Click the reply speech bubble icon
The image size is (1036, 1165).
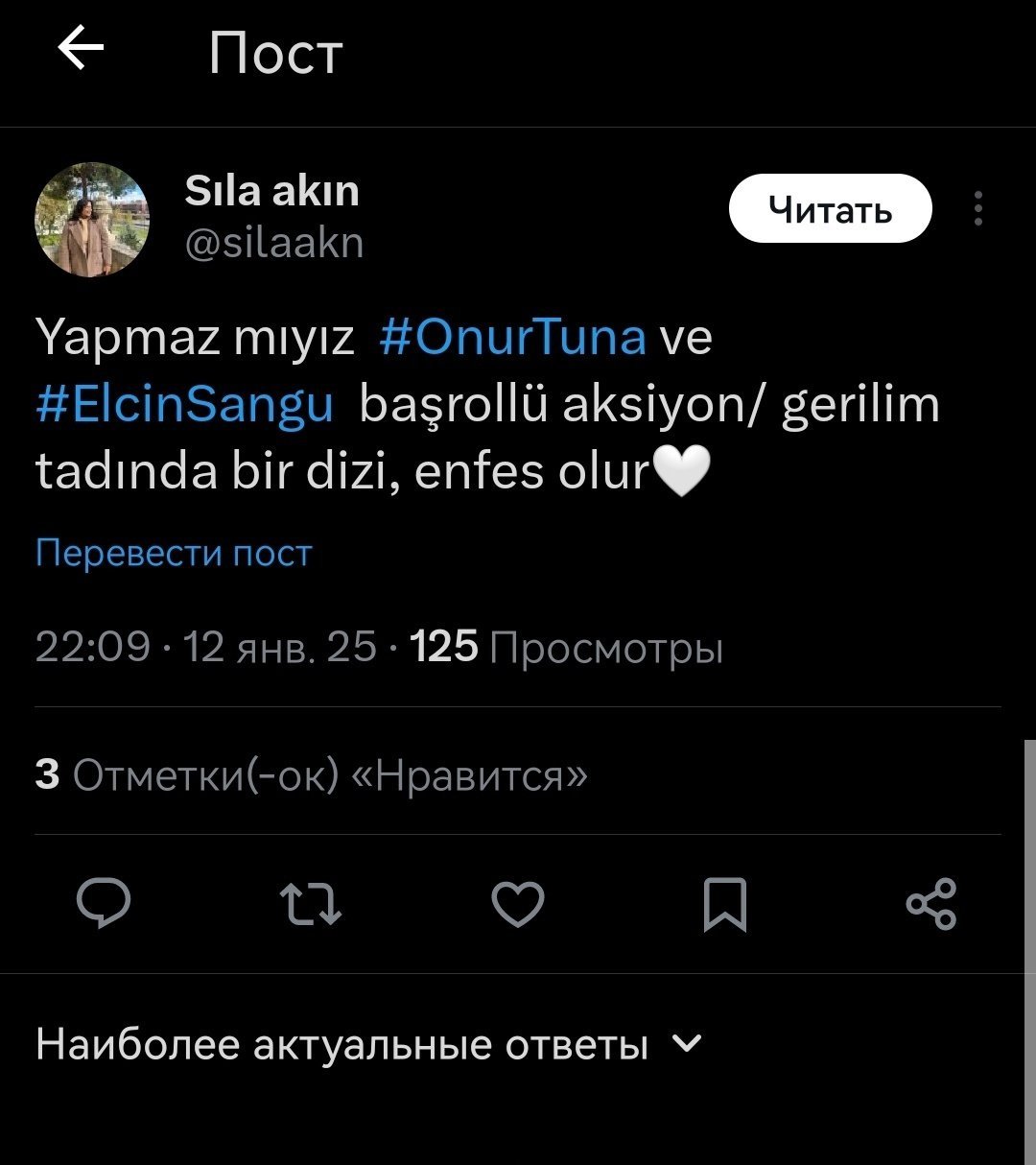(x=104, y=904)
